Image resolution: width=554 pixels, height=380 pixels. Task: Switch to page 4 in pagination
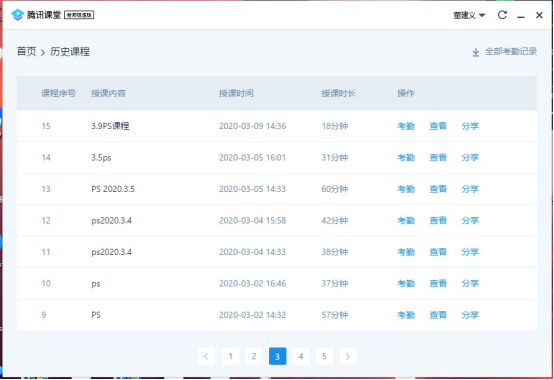301,356
